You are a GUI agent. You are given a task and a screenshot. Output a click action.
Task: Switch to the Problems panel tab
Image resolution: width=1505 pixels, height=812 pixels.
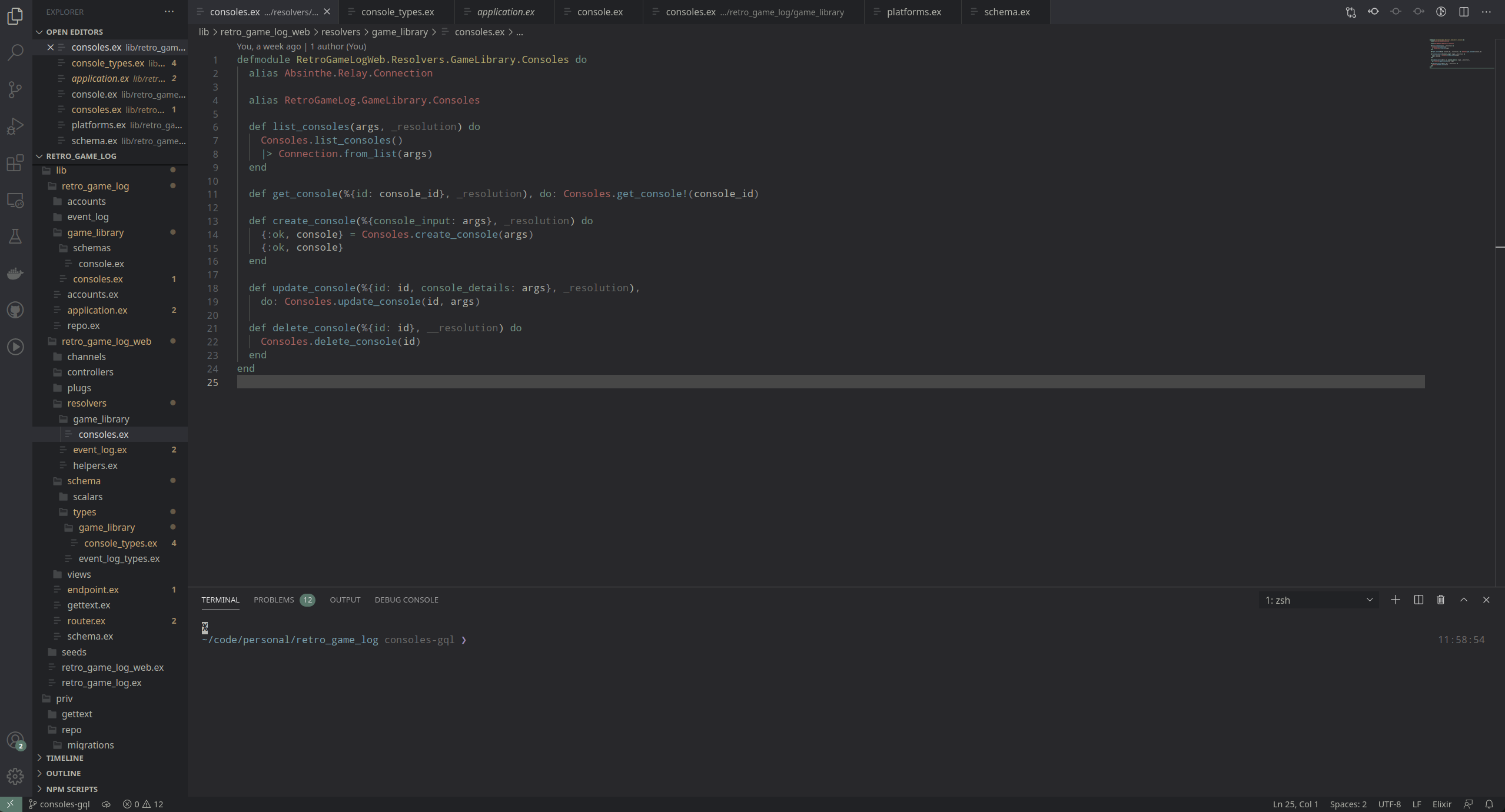coord(274,600)
